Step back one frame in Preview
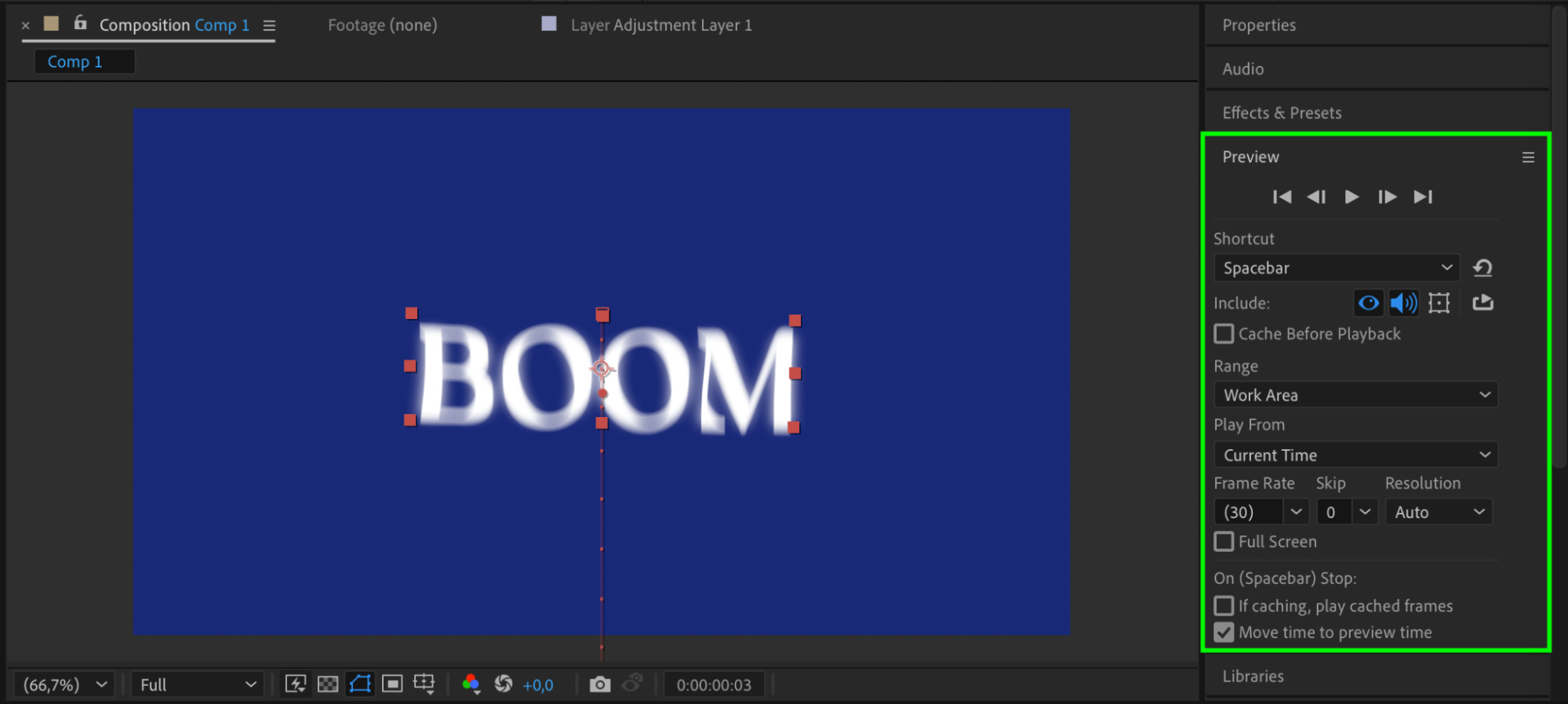1568x704 pixels. [1316, 197]
